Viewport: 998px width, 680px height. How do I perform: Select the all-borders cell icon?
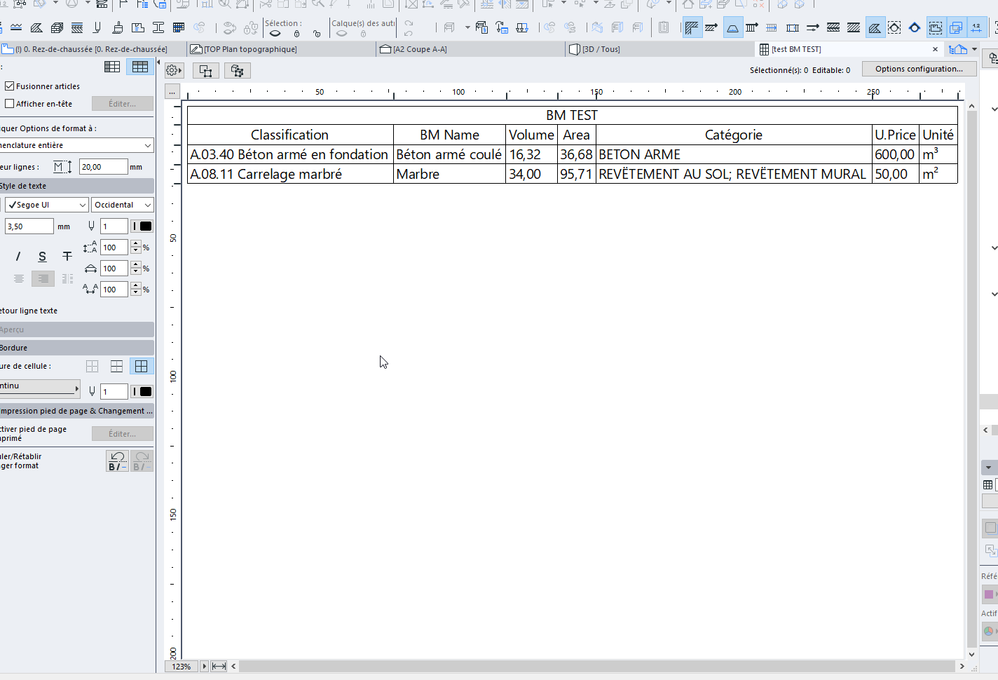[141, 366]
